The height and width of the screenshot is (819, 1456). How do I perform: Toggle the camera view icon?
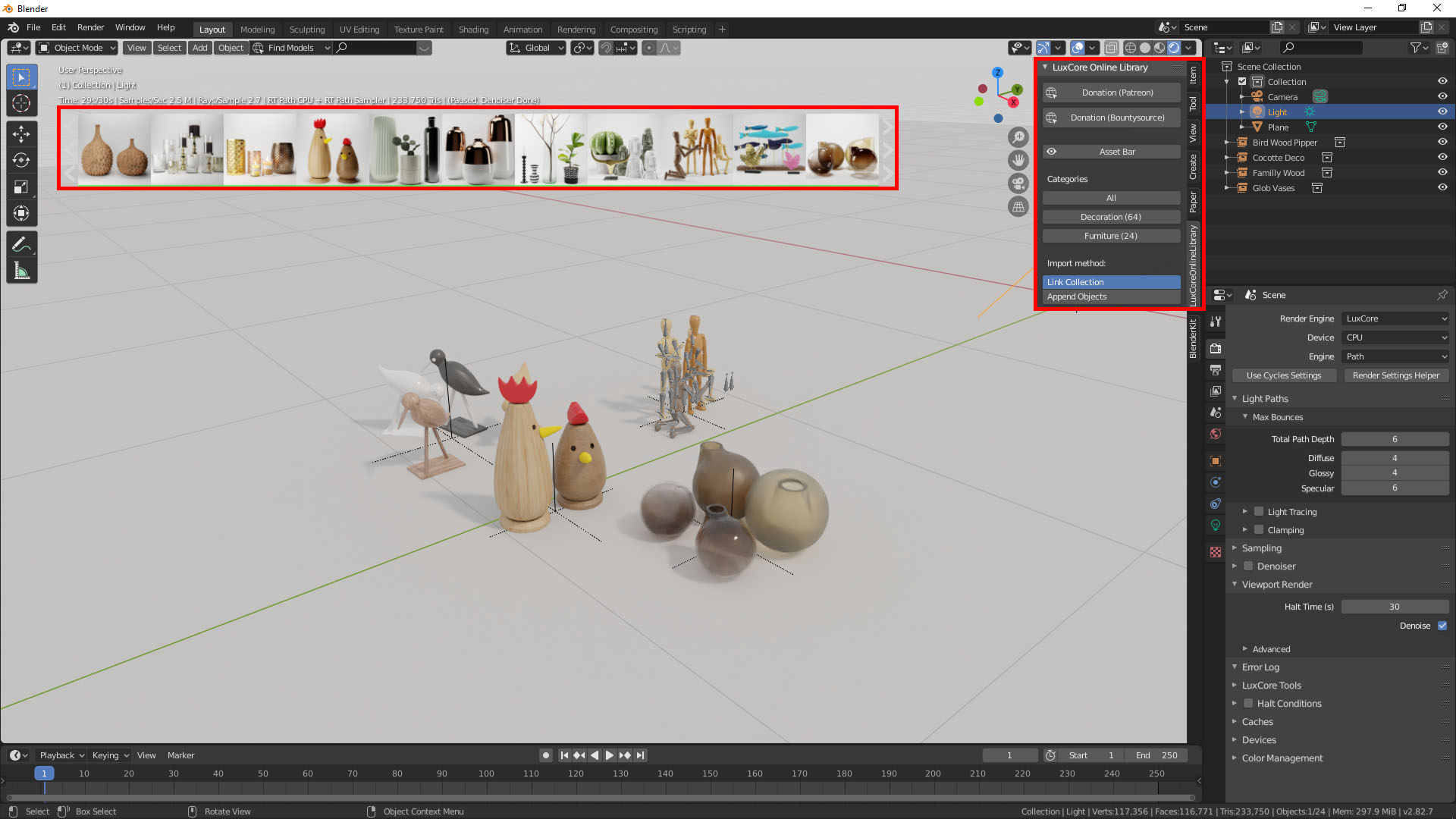(x=1018, y=184)
